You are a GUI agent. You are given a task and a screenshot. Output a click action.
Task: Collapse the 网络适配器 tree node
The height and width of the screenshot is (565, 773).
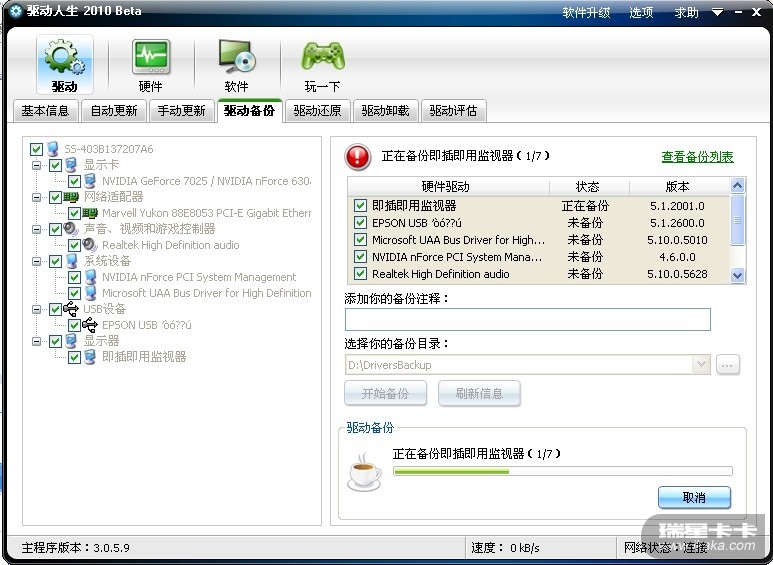point(36,197)
